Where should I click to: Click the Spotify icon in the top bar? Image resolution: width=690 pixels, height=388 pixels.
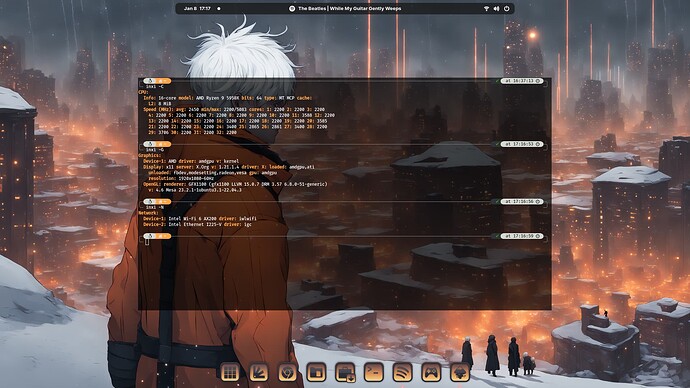[x=292, y=8]
